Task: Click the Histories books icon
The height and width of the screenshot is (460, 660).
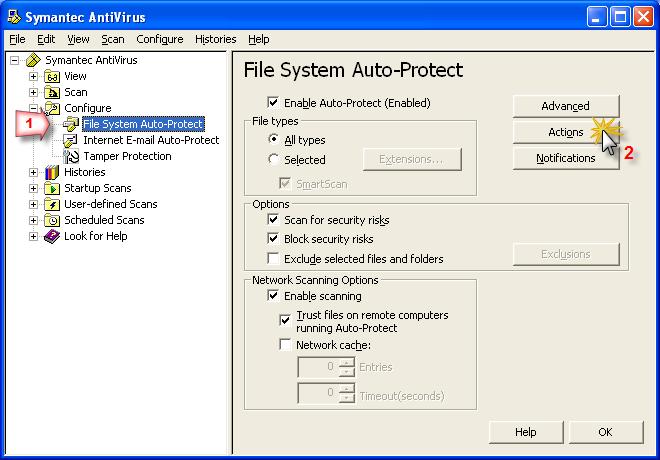Action: coord(52,172)
